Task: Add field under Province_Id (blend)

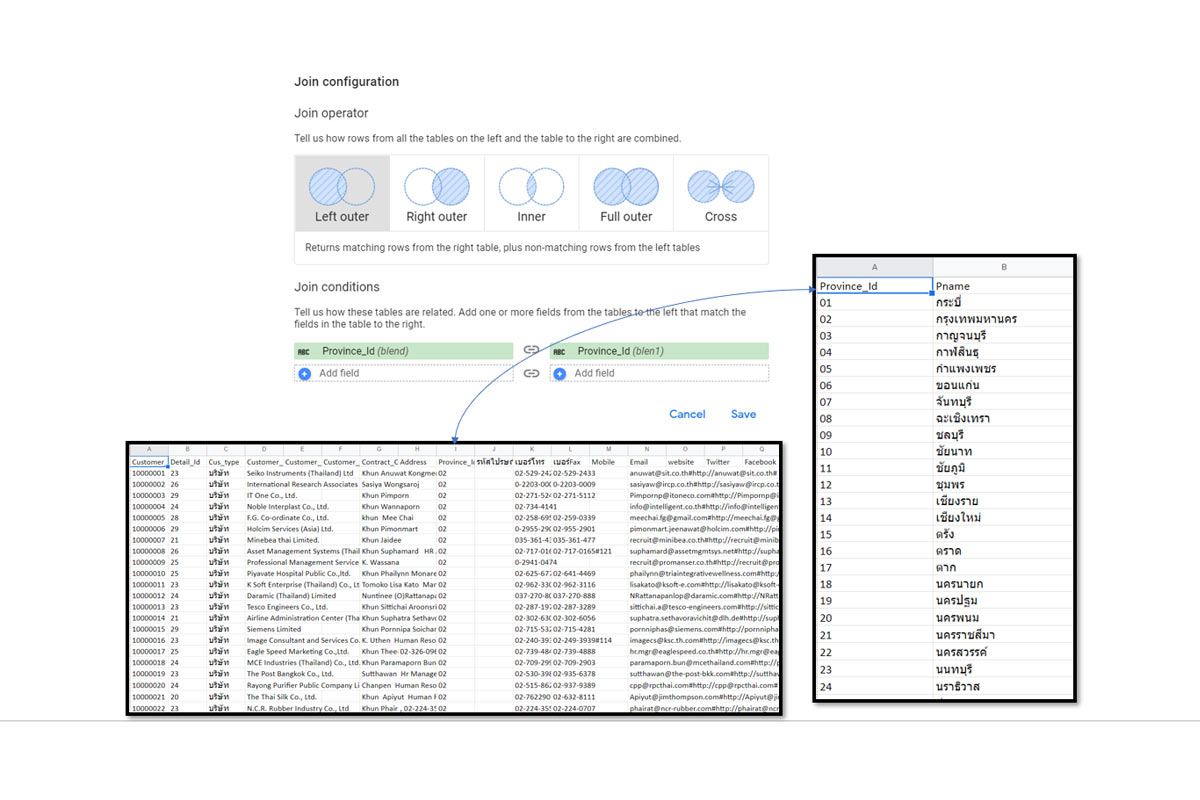Action: (404, 373)
